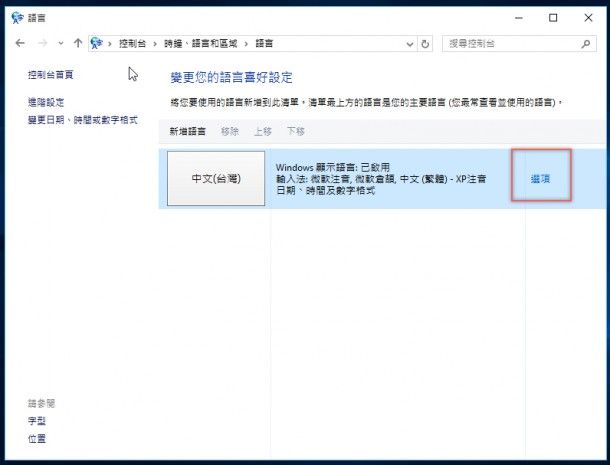
Task: Refresh the page with the refresh icon
Action: click(425, 44)
